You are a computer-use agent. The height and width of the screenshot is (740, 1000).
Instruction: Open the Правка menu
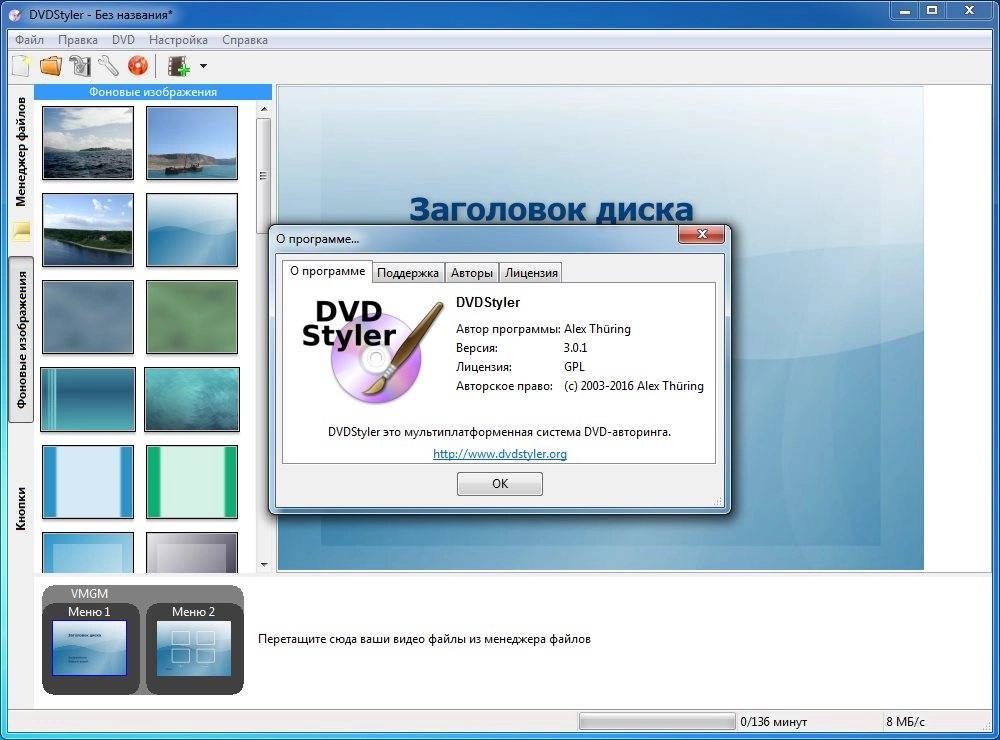coord(78,40)
